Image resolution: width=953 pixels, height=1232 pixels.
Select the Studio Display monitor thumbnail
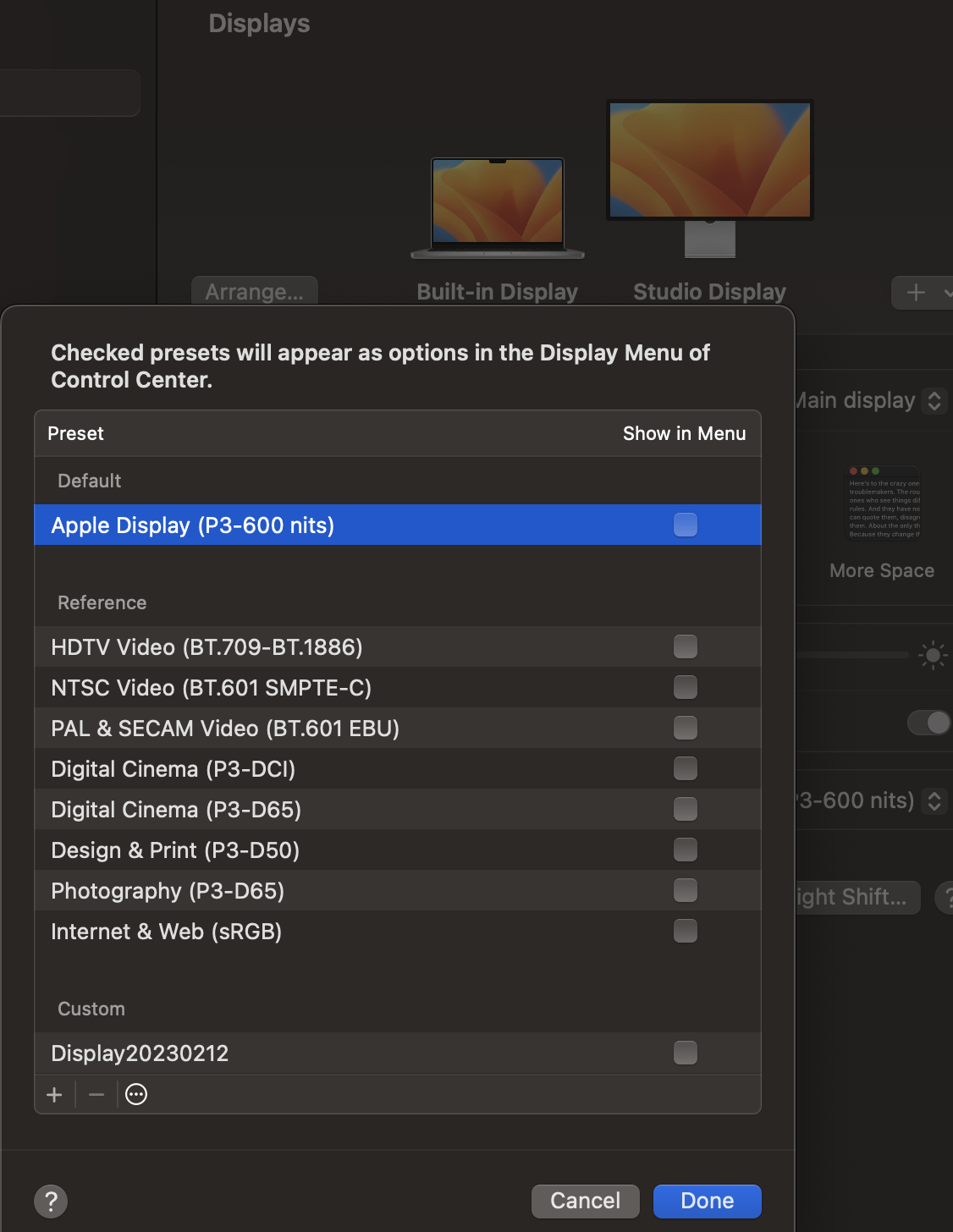pos(710,179)
